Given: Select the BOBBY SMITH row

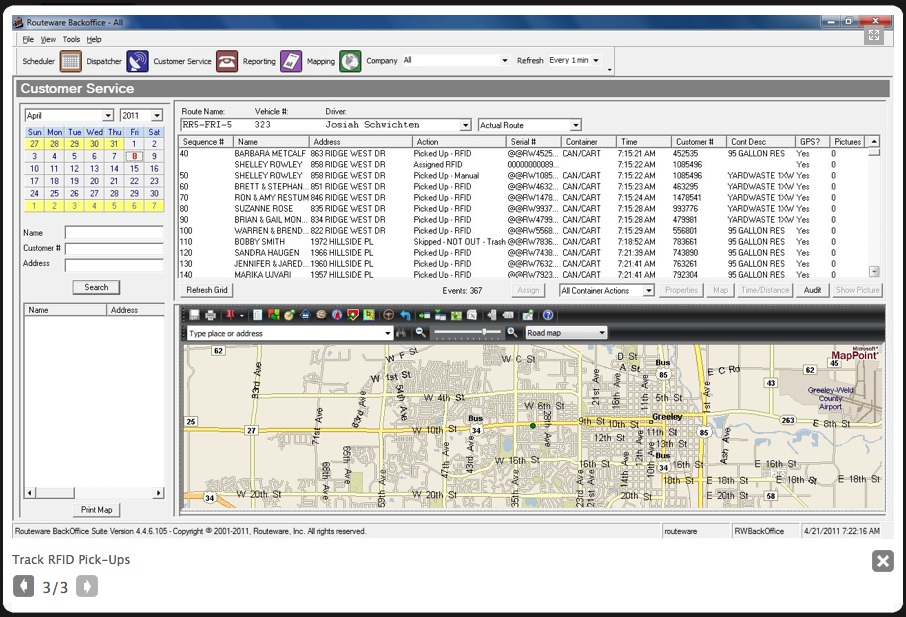Looking at the screenshot, I should click(523, 241).
